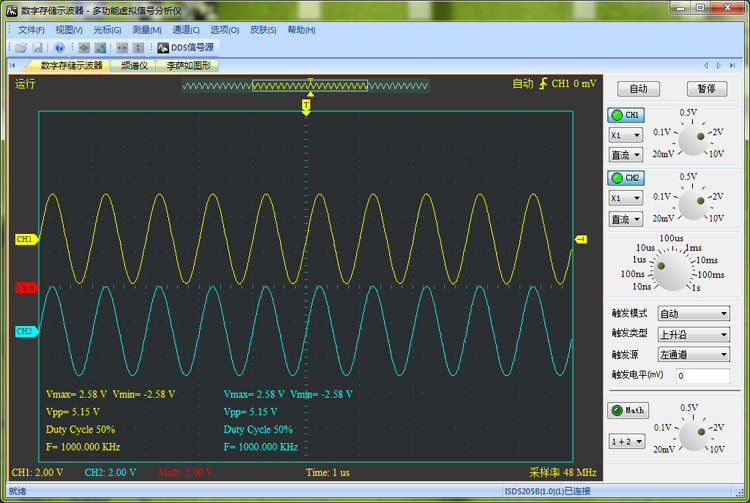Open the 触发模式 trigger mode dropdown
The image size is (750, 503).
[692, 314]
